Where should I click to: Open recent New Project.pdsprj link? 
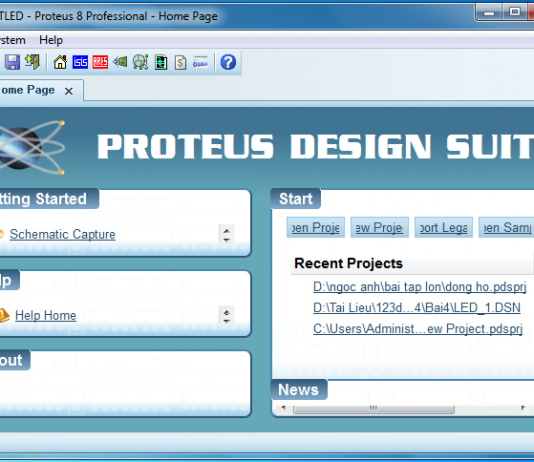pyautogui.click(x=418, y=329)
